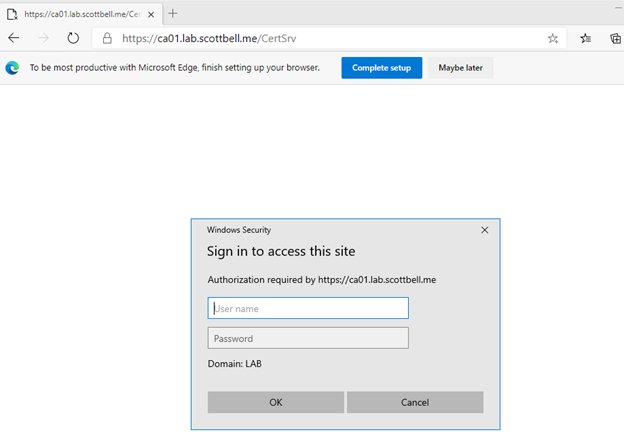624x445 pixels.
Task: Focus the User name field
Action: pyautogui.click(x=308, y=308)
